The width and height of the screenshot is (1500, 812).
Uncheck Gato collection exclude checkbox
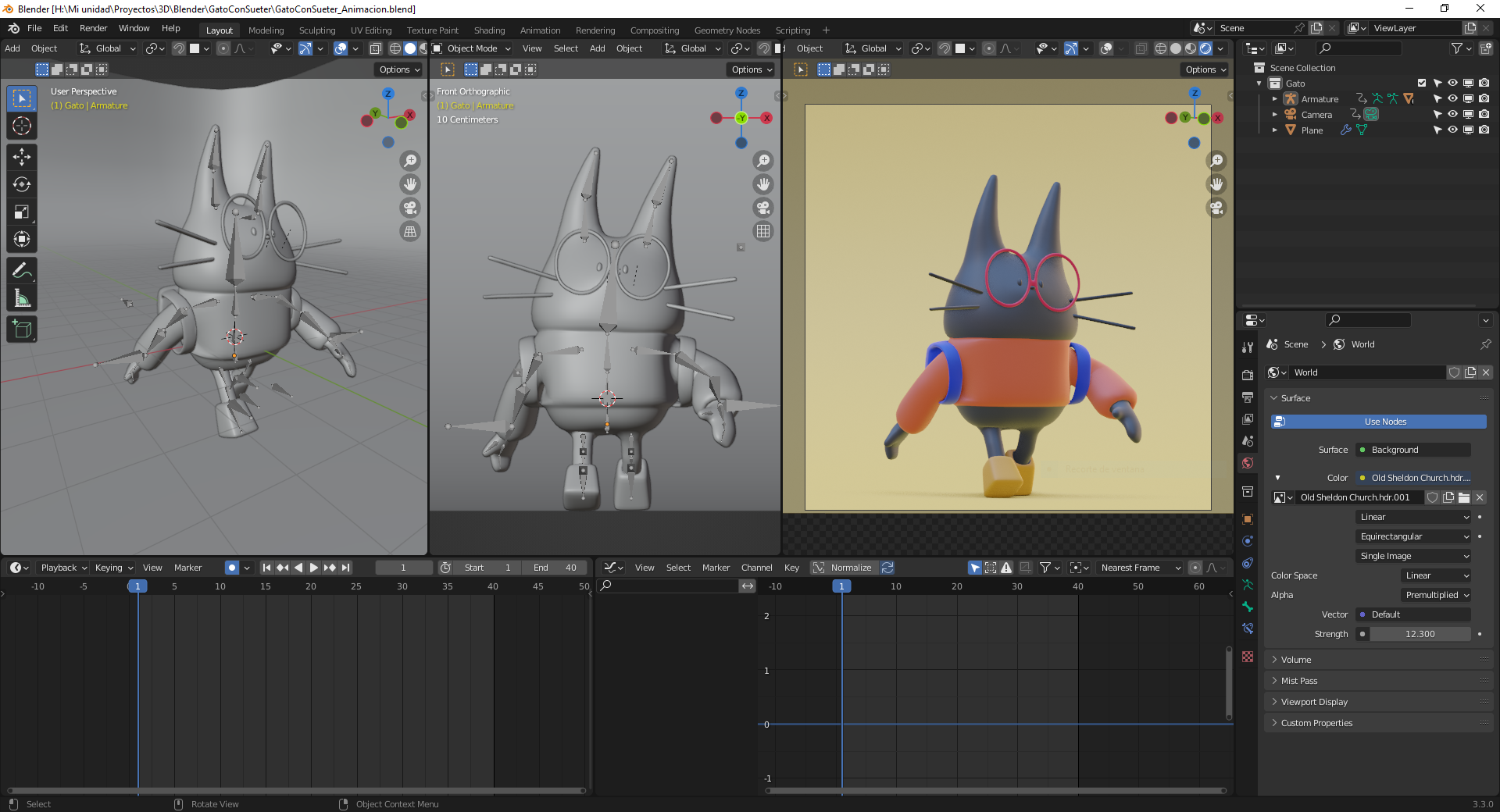(1421, 84)
